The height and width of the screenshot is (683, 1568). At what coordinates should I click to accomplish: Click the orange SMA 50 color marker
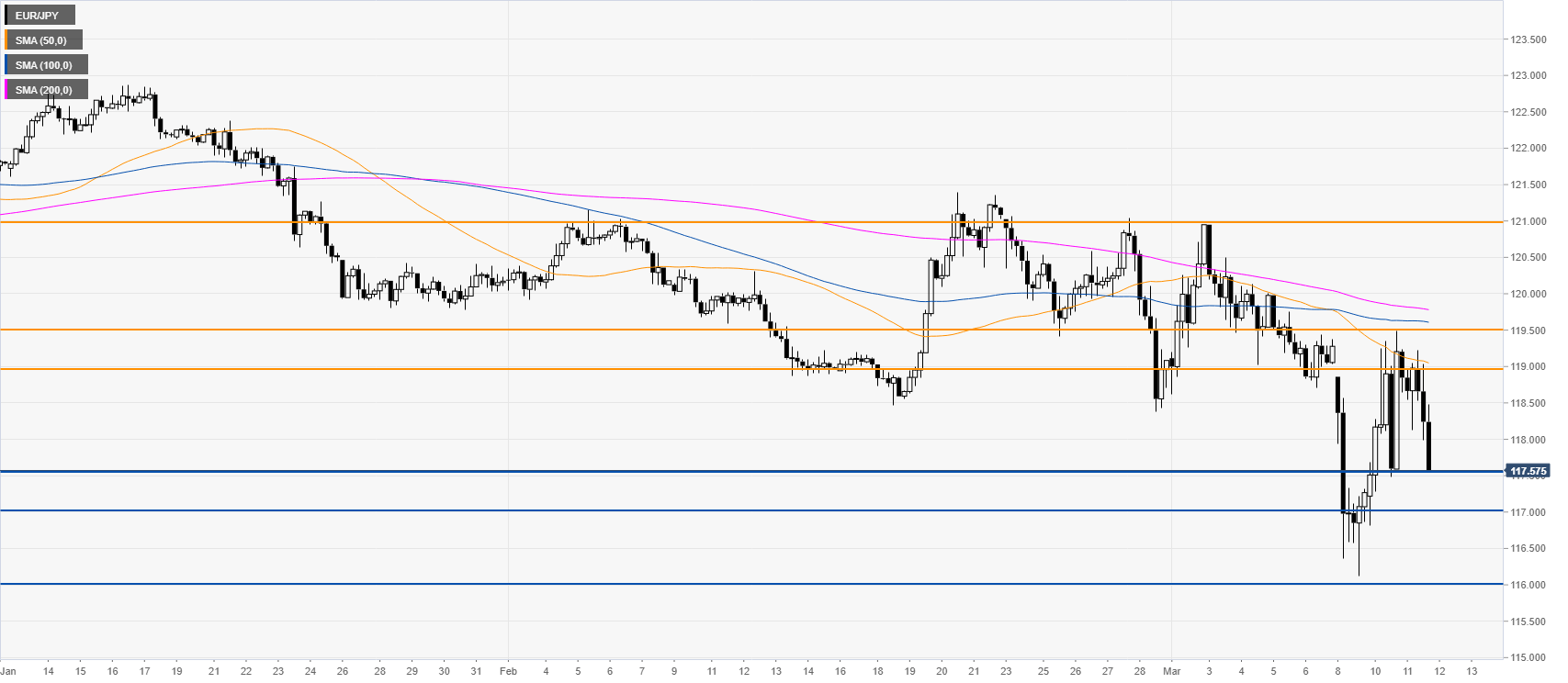click(x=6, y=40)
